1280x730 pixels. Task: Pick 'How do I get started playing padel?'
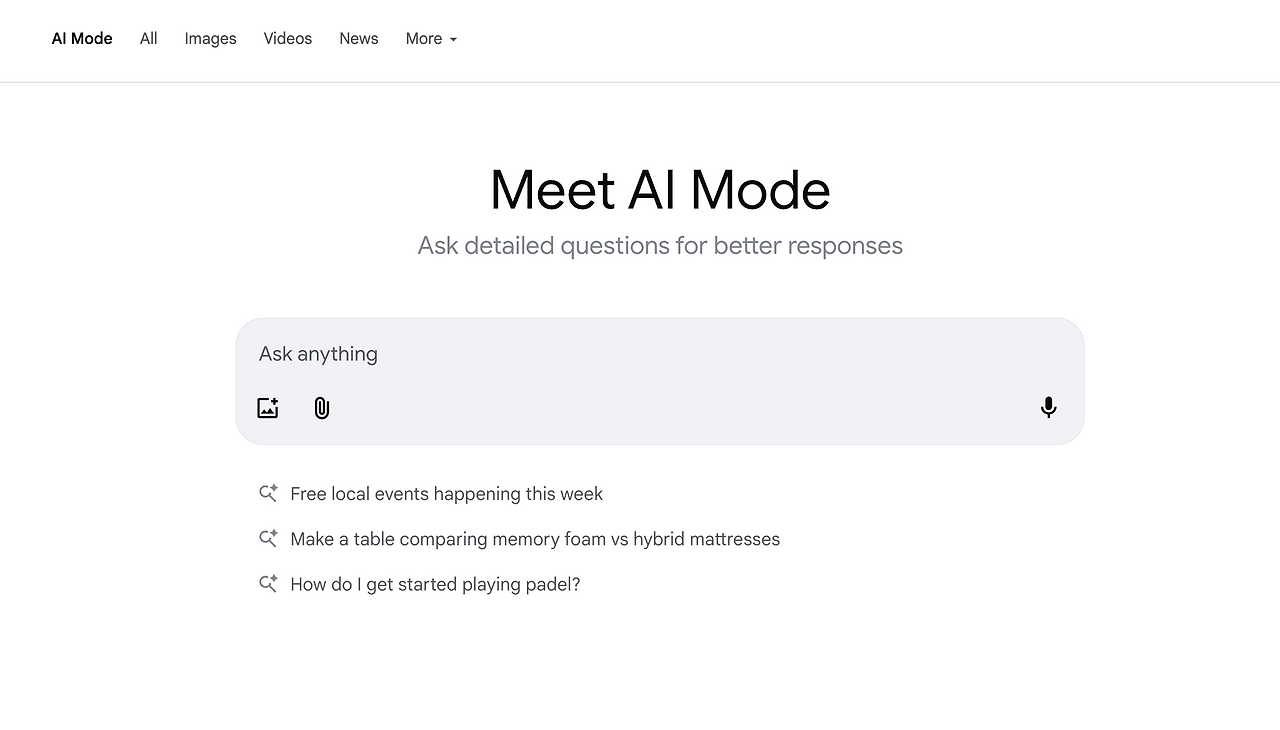click(x=435, y=584)
